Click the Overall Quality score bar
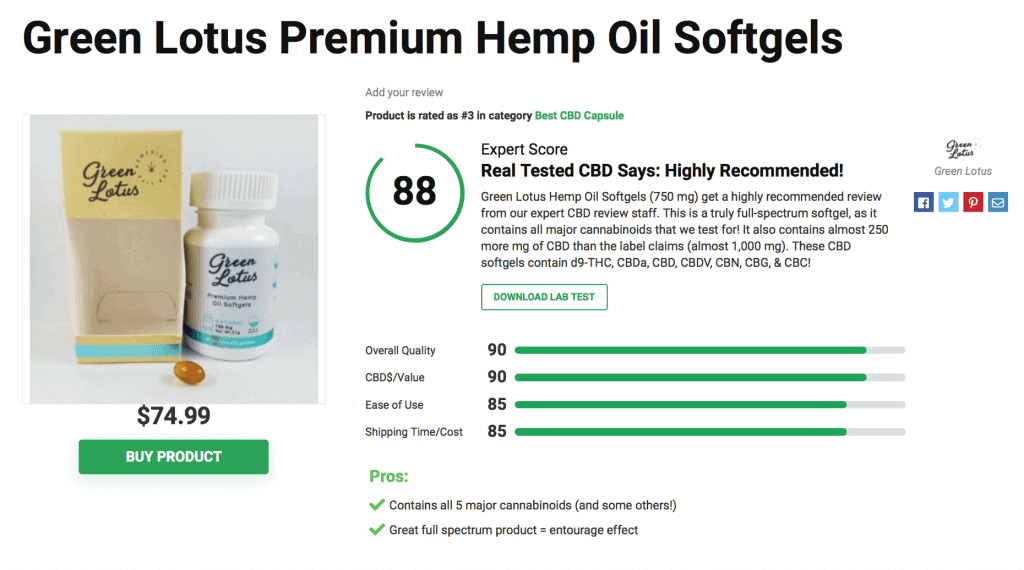The width and height of the screenshot is (1024, 570). click(710, 351)
